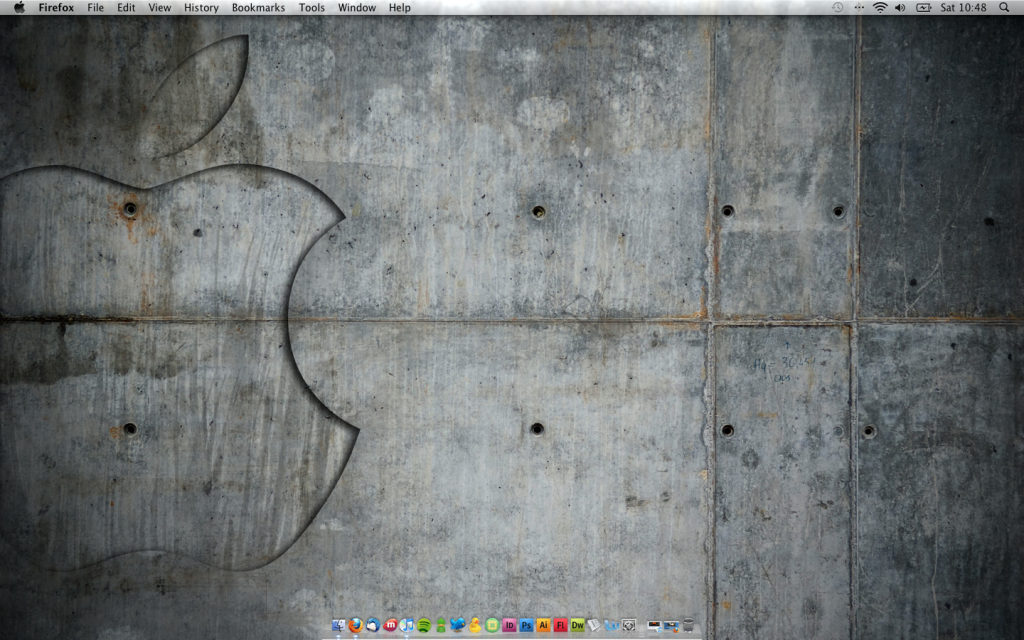Viewport: 1024px width, 640px height.
Task: Click the Finder icon in dock
Action: coord(339,626)
